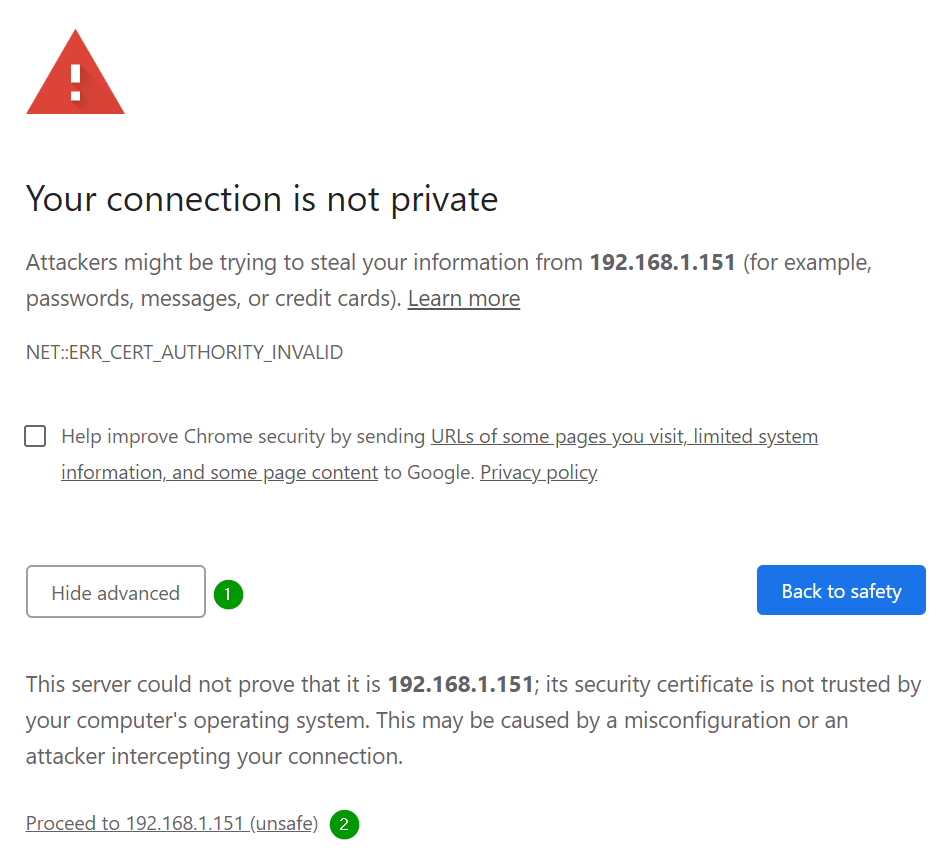Click the 'attacker intercepting your connection' line
949x859 pixels.
click(x=214, y=757)
